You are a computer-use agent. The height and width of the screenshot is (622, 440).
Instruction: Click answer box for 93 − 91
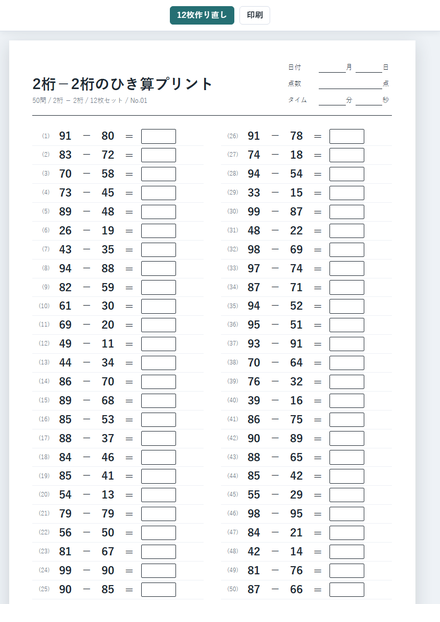pyautogui.click(x=347, y=344)
